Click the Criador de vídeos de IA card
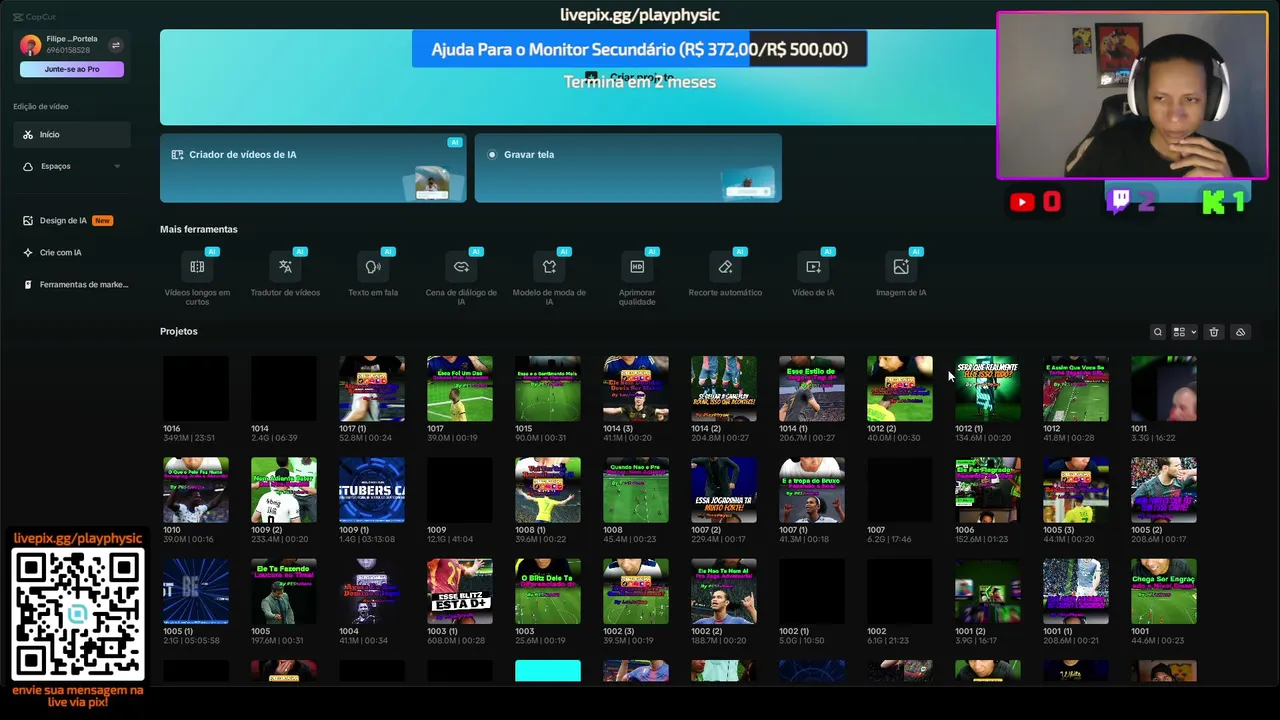 [x=313, y=168]
